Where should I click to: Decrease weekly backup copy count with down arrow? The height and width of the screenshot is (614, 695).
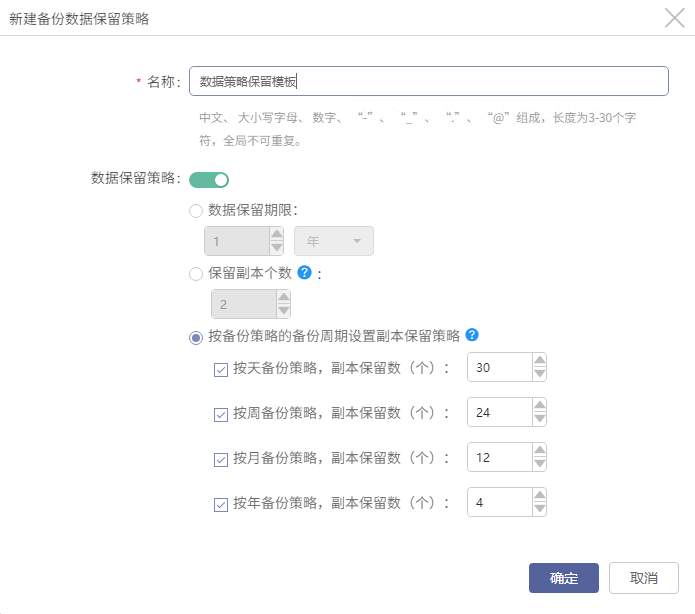coord(539,419)
